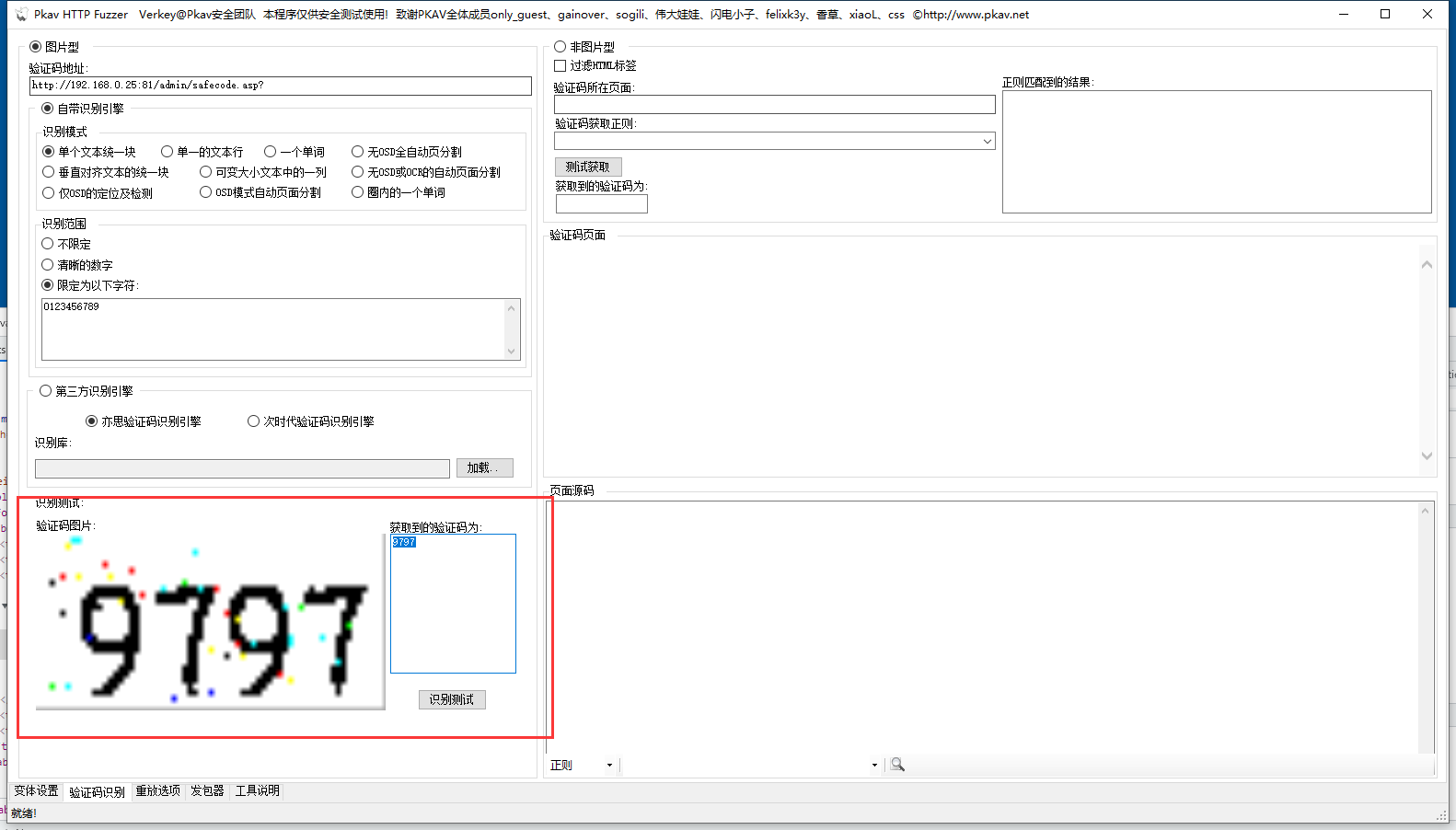Select the 非图片型 radio option
The width and height of the screenshot is (1456, 830).
coord(560,47)
